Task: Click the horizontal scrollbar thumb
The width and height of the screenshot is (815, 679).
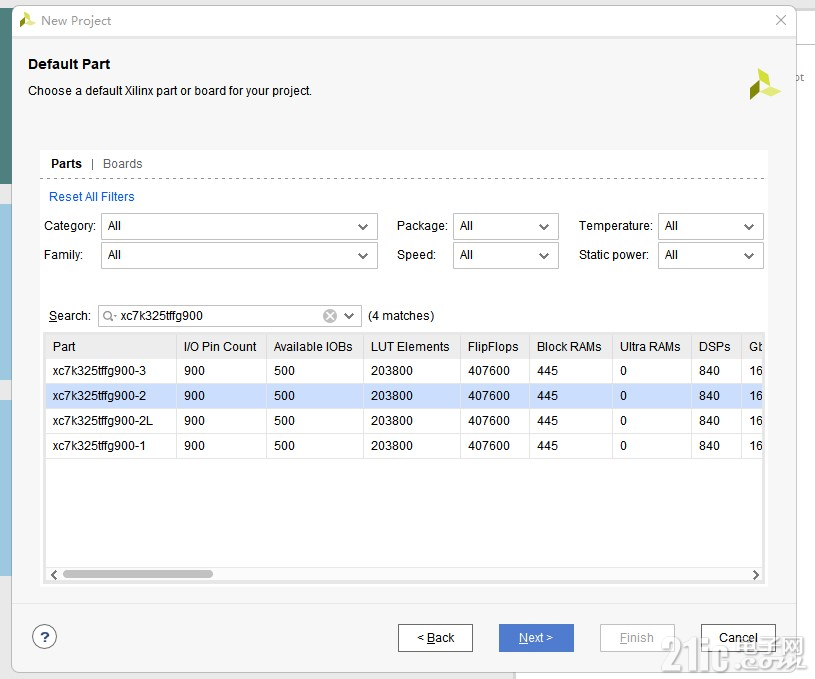Action: point(138,574)
